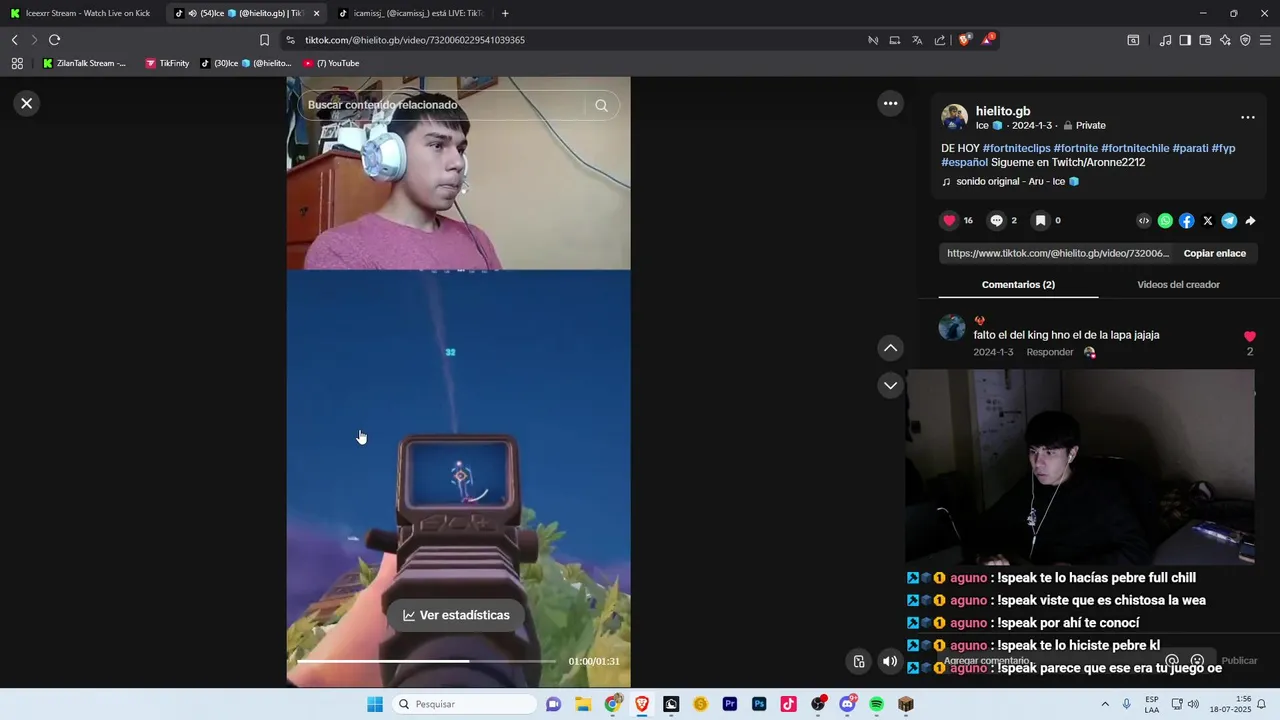Image resolution: width=1280 pixels, height=720 pixels.
Task: Open Brave VPN shield icon
Action: click(x=1245, y=40)
